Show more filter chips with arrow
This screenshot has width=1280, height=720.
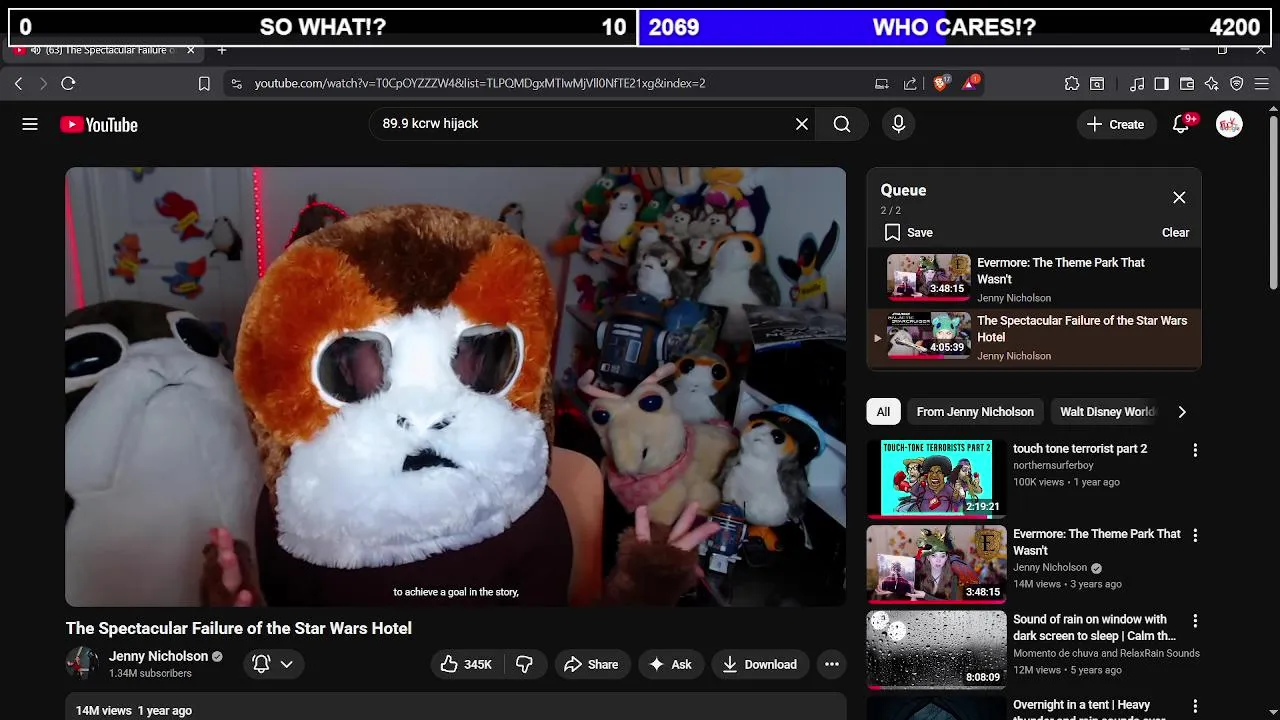(1182, 412)
